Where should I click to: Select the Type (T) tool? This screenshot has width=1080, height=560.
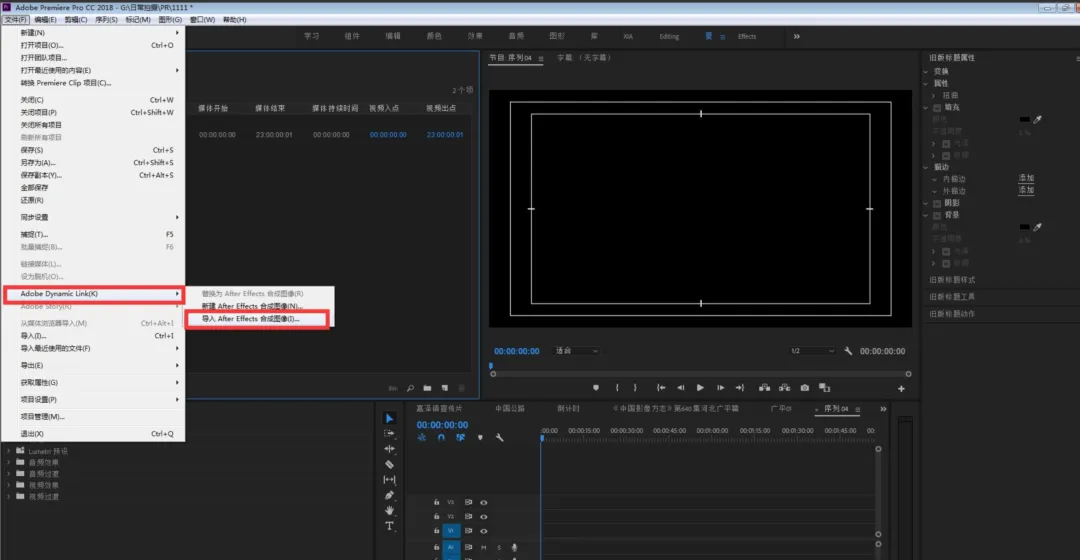[390, 526]
